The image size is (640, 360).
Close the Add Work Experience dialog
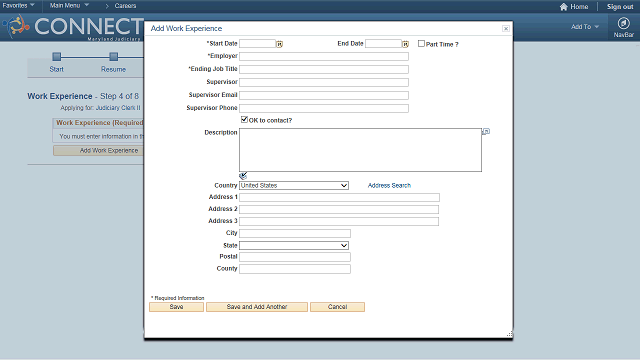(x=506, y=29)
